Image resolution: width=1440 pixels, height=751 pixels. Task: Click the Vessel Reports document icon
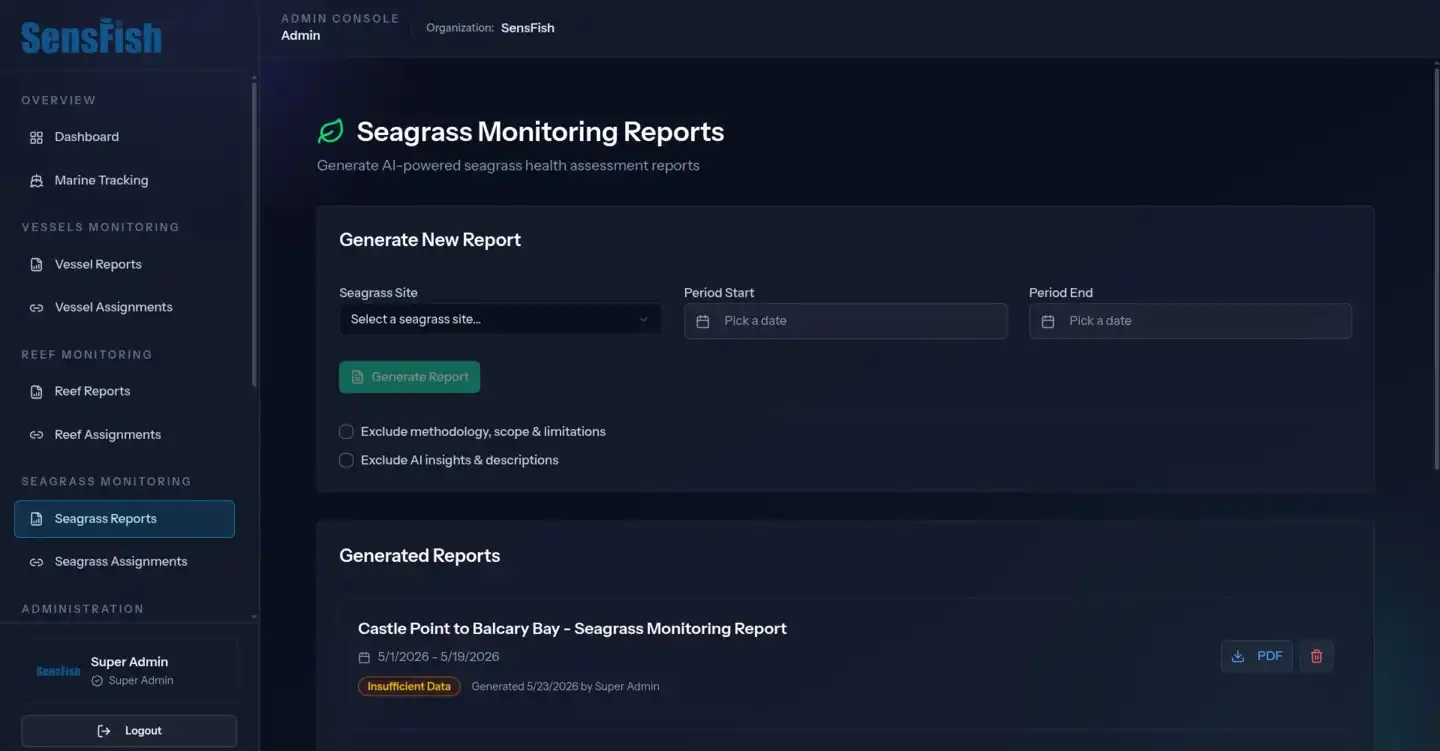(37, 265)
